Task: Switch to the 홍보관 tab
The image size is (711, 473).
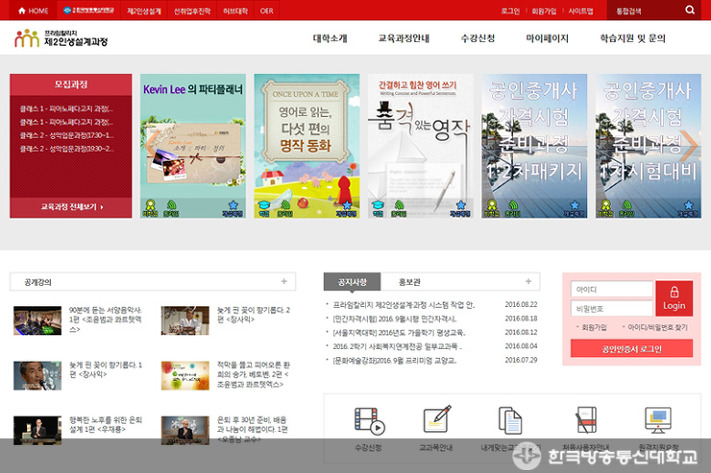Action: (409, 282)
